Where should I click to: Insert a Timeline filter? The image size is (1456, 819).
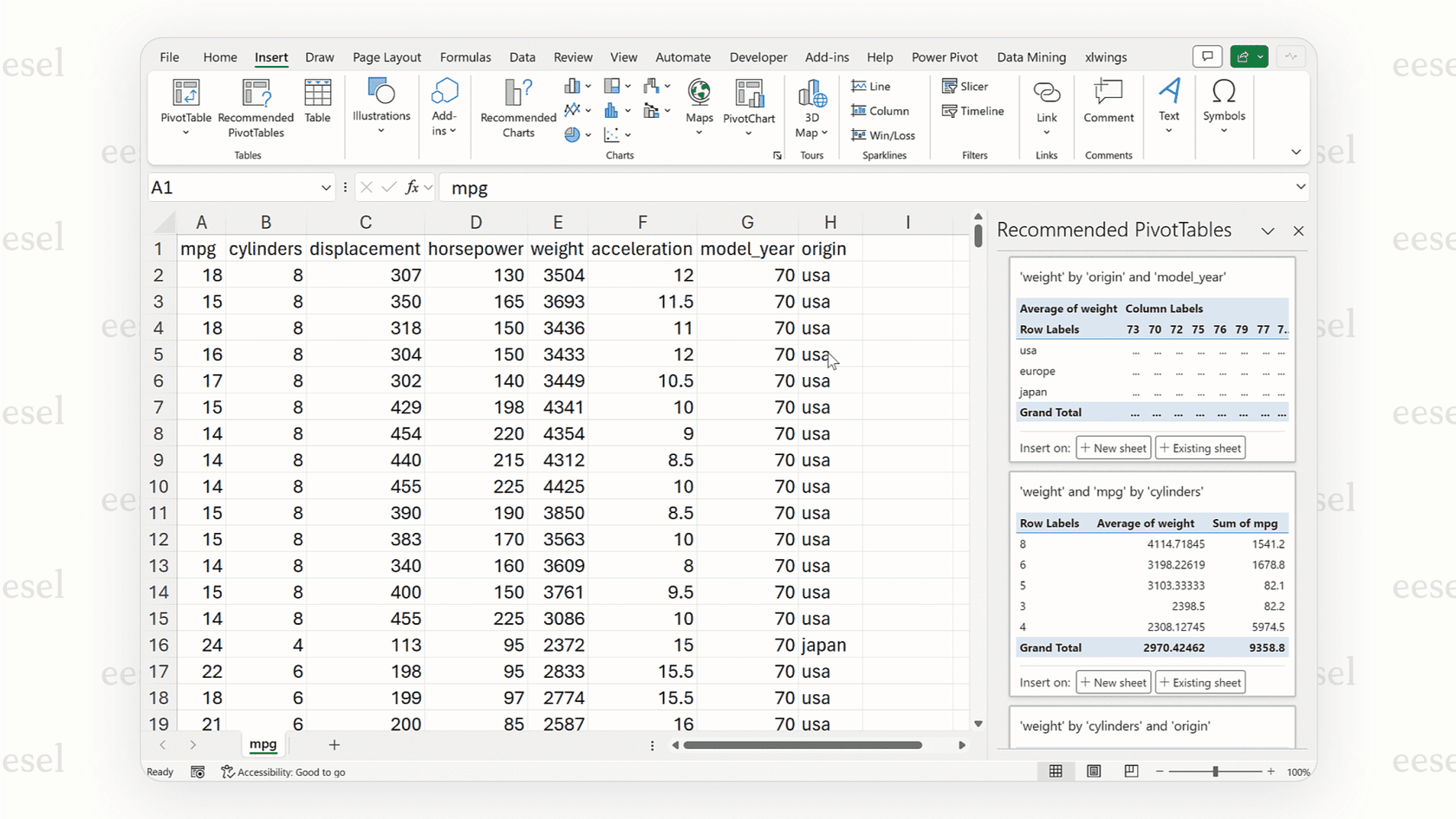[972, 111]
